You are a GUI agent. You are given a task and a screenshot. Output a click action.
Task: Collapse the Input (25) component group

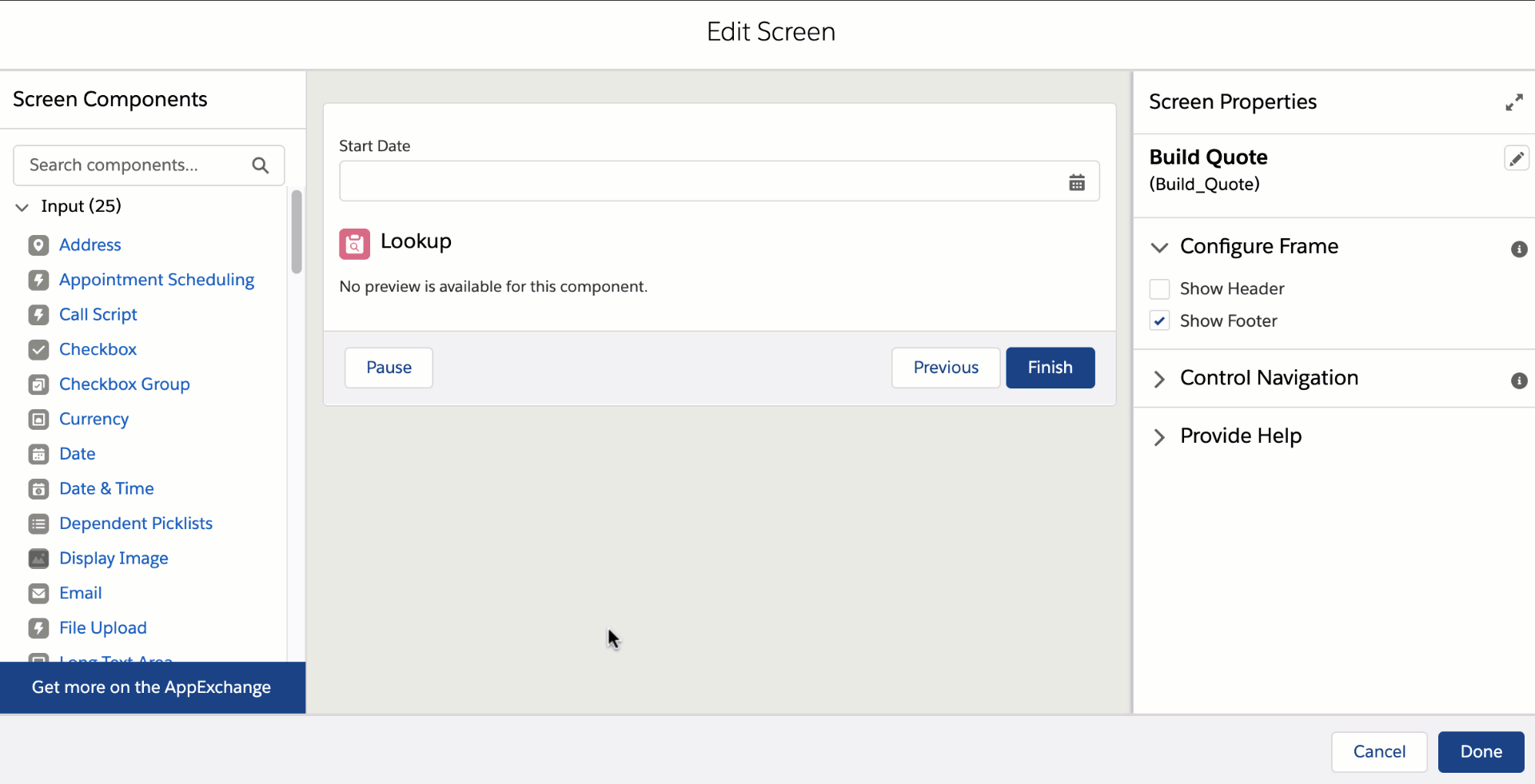22,207
